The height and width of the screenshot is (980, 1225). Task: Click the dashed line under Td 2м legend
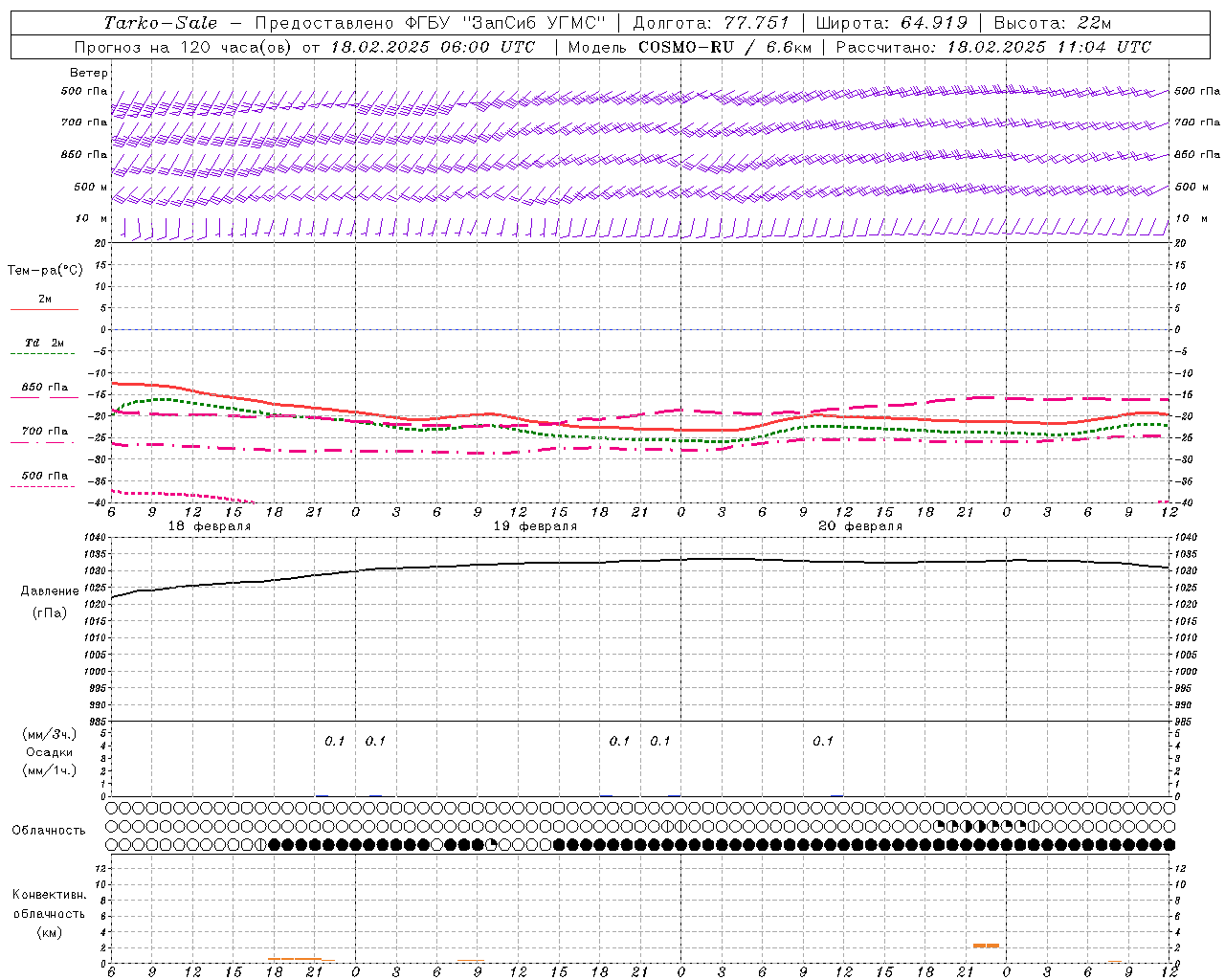(44, 354)
